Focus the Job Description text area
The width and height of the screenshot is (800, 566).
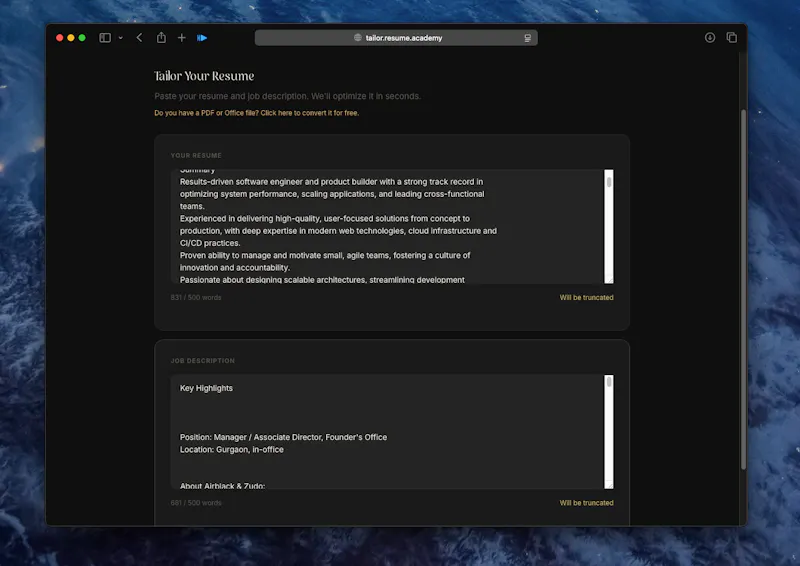(x=387, y=432)
